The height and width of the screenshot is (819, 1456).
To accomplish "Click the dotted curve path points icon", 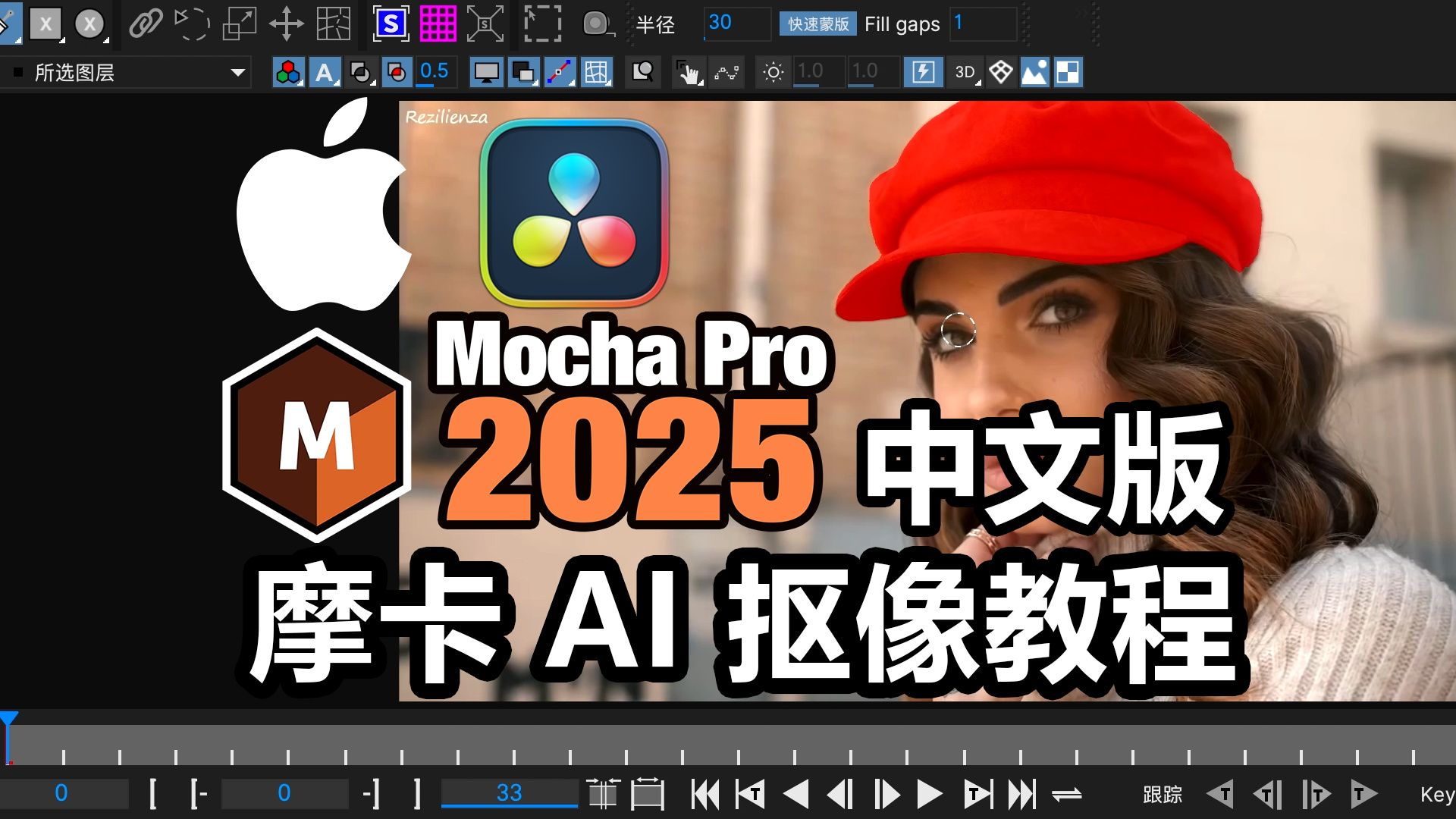I will pos(726,73).
